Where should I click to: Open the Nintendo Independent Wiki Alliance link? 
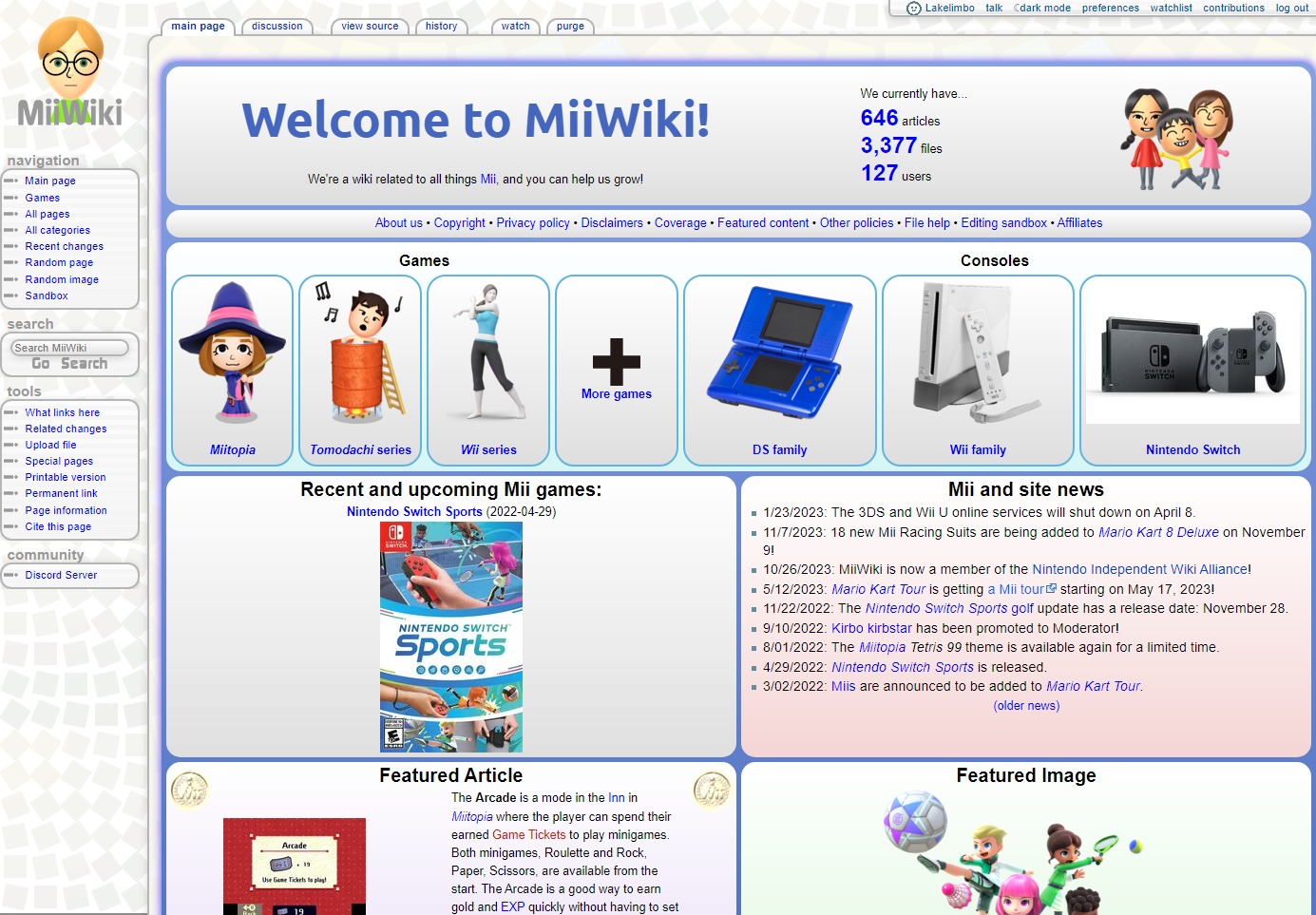point(1140,569)
